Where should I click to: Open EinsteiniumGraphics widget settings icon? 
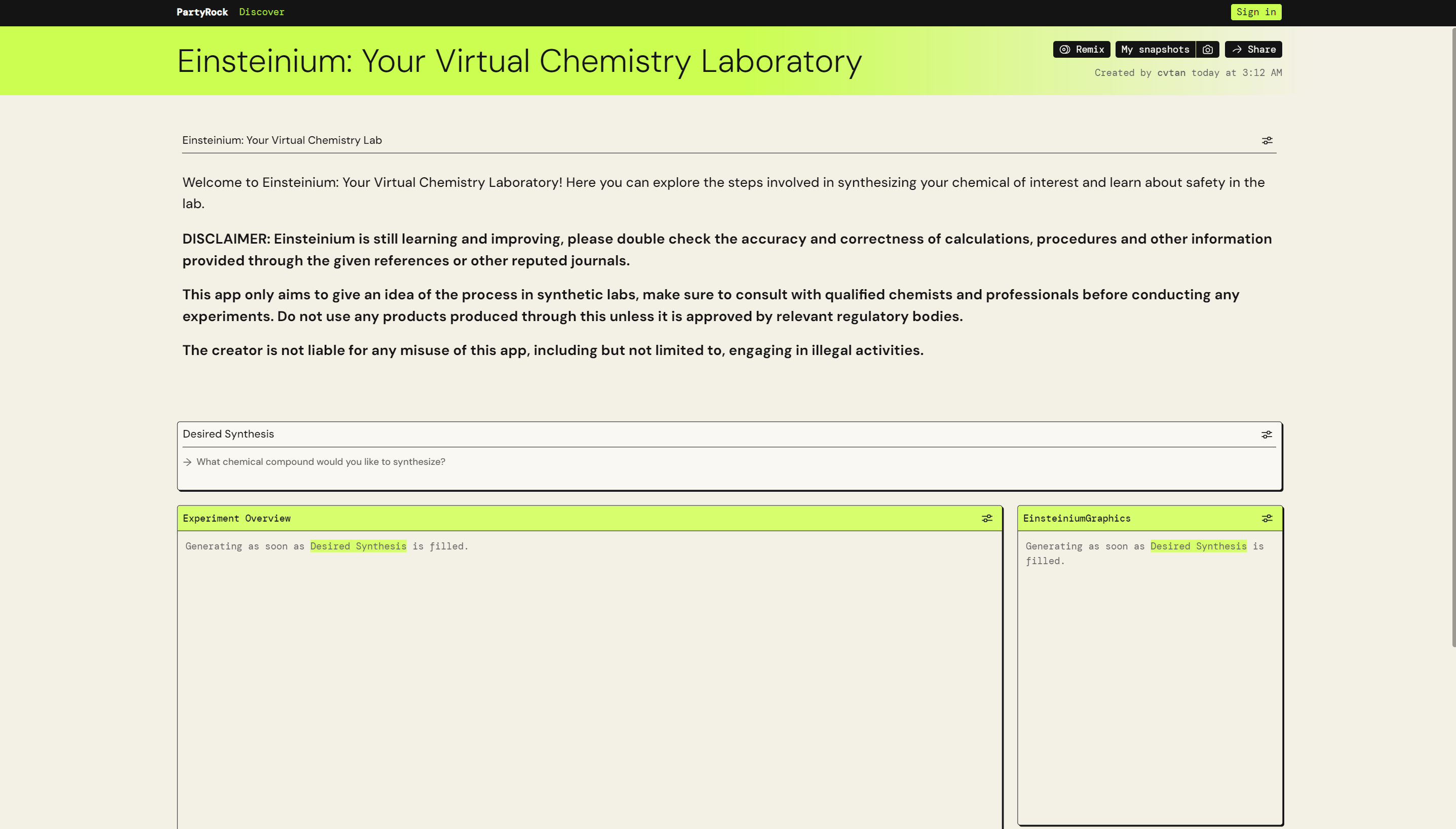1267,518
